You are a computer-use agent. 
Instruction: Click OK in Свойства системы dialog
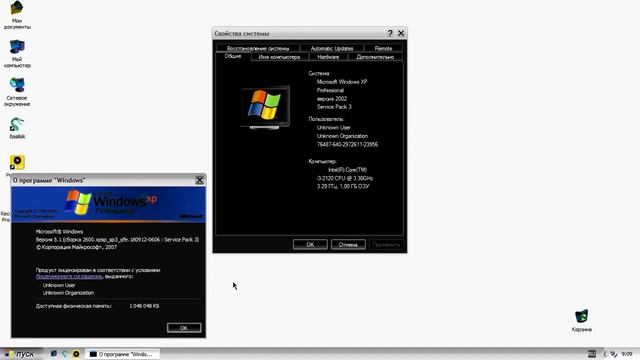pos(310,244)
